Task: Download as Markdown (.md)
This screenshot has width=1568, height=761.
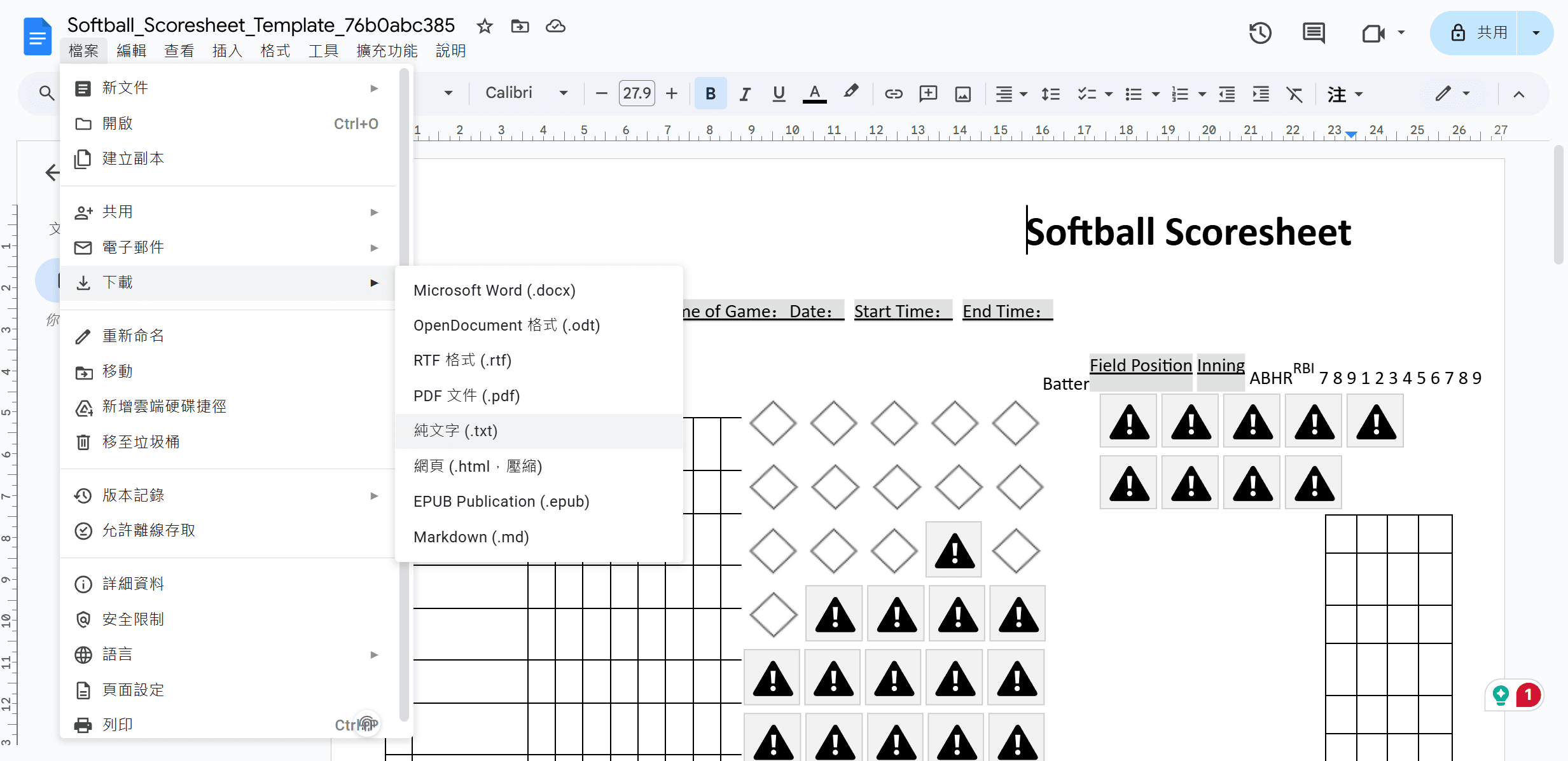Action: point(539,537)
